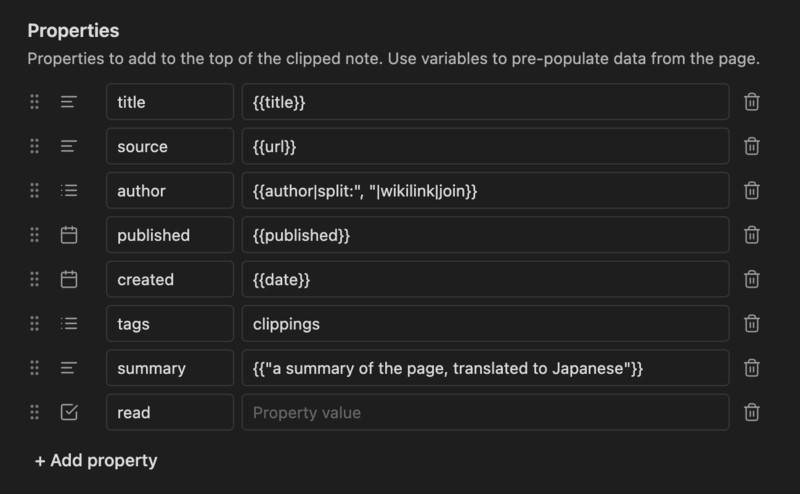The width and height of the screenshot is (800, 494).
Task: Change the date type icon for published
Action: point(69,235)
